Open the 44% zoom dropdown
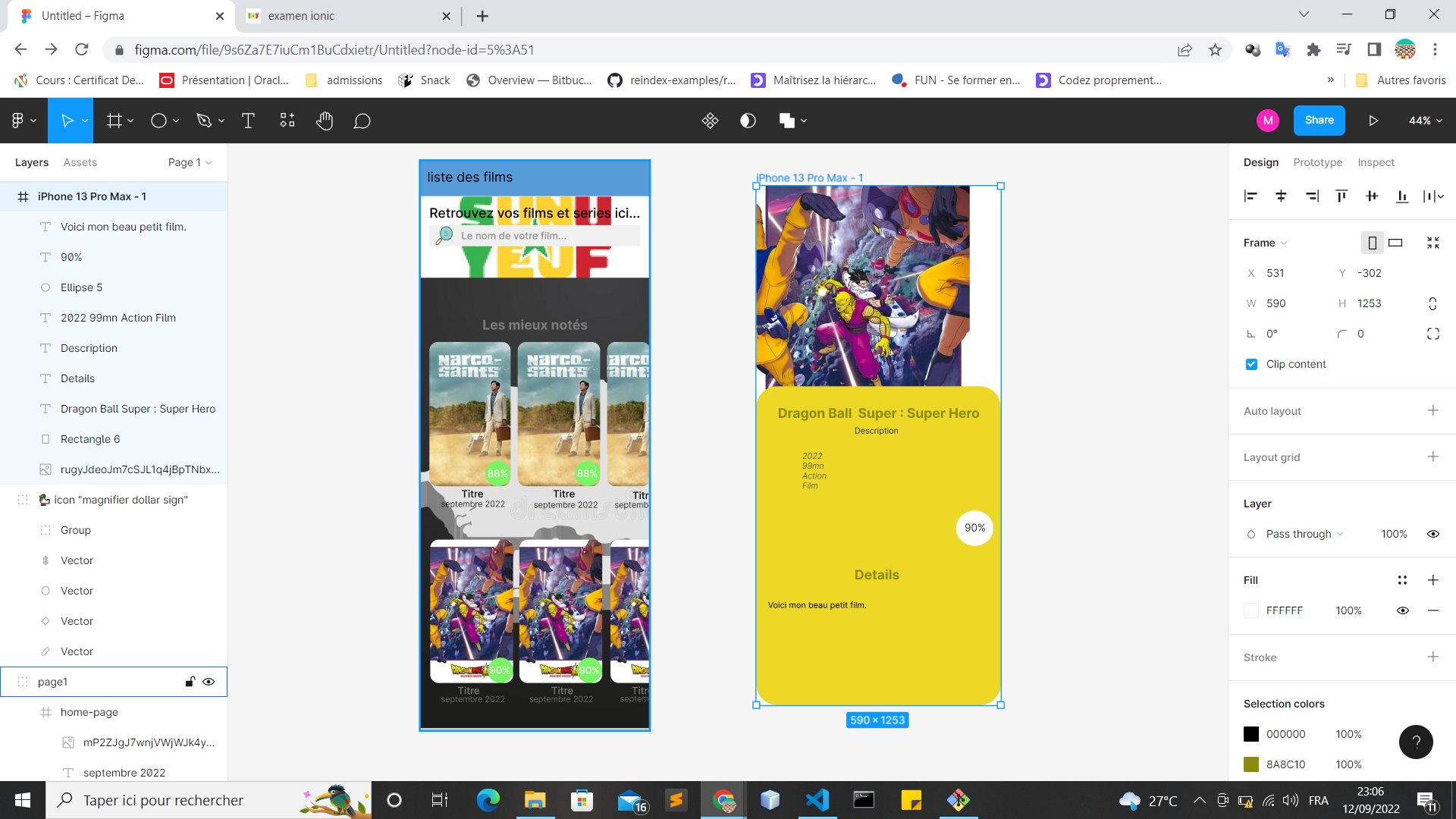 tap(1425, 121)
